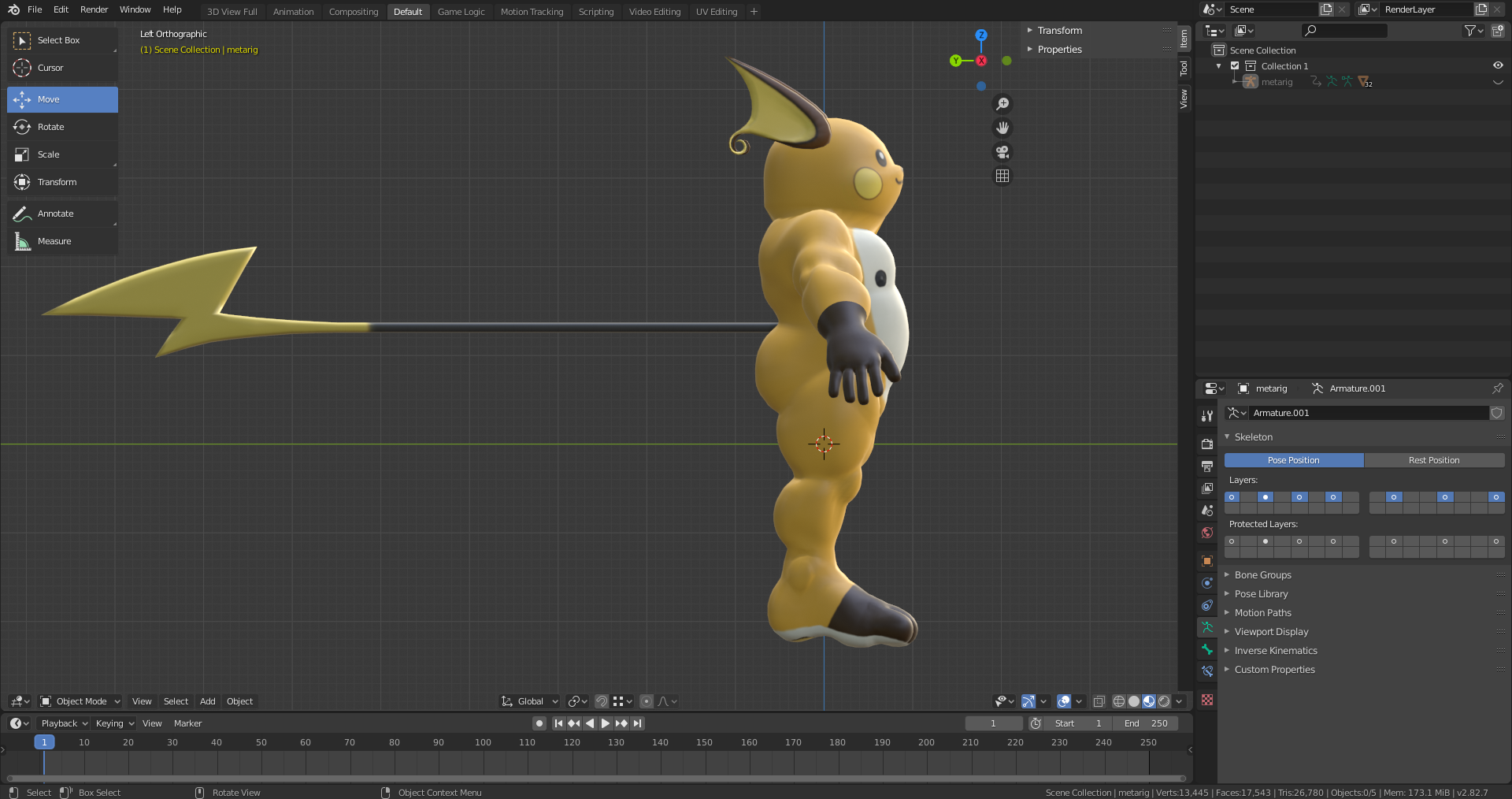Open Texture properties tab
The width and height of the screenshot is (1512, 799).
[x=1207, y=700]
